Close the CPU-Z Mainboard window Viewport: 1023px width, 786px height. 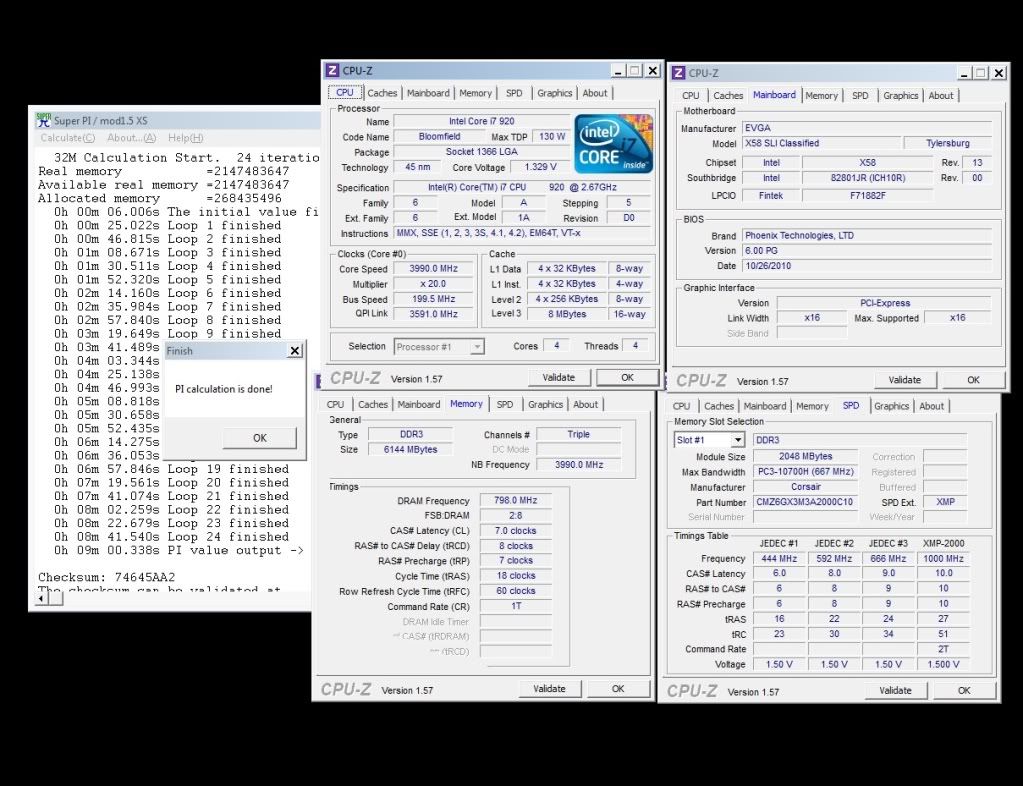pos(999,73)
